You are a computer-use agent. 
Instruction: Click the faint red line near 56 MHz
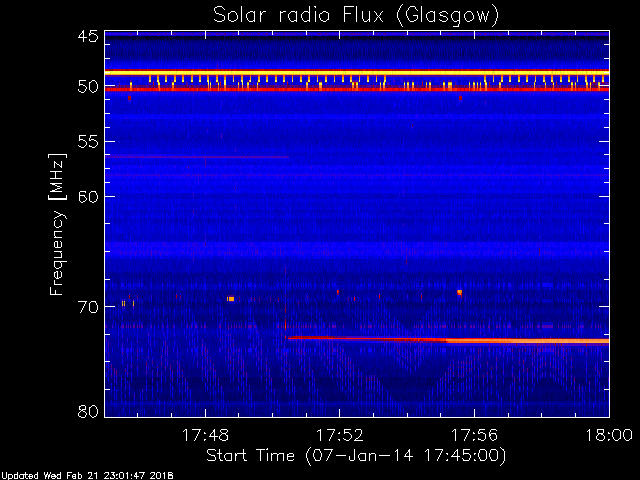pos(197,157)
